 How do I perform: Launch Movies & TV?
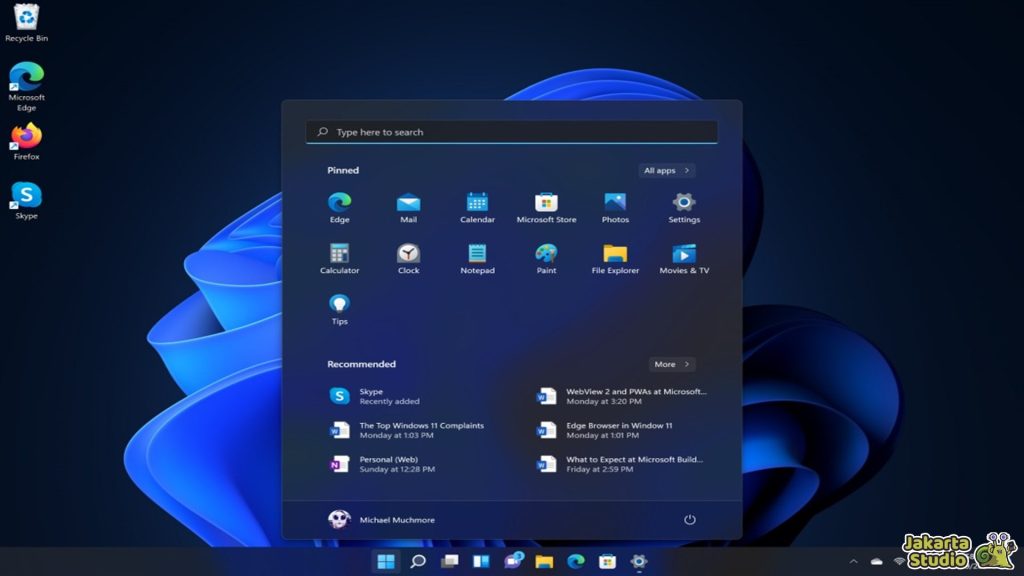click(684, 259)
